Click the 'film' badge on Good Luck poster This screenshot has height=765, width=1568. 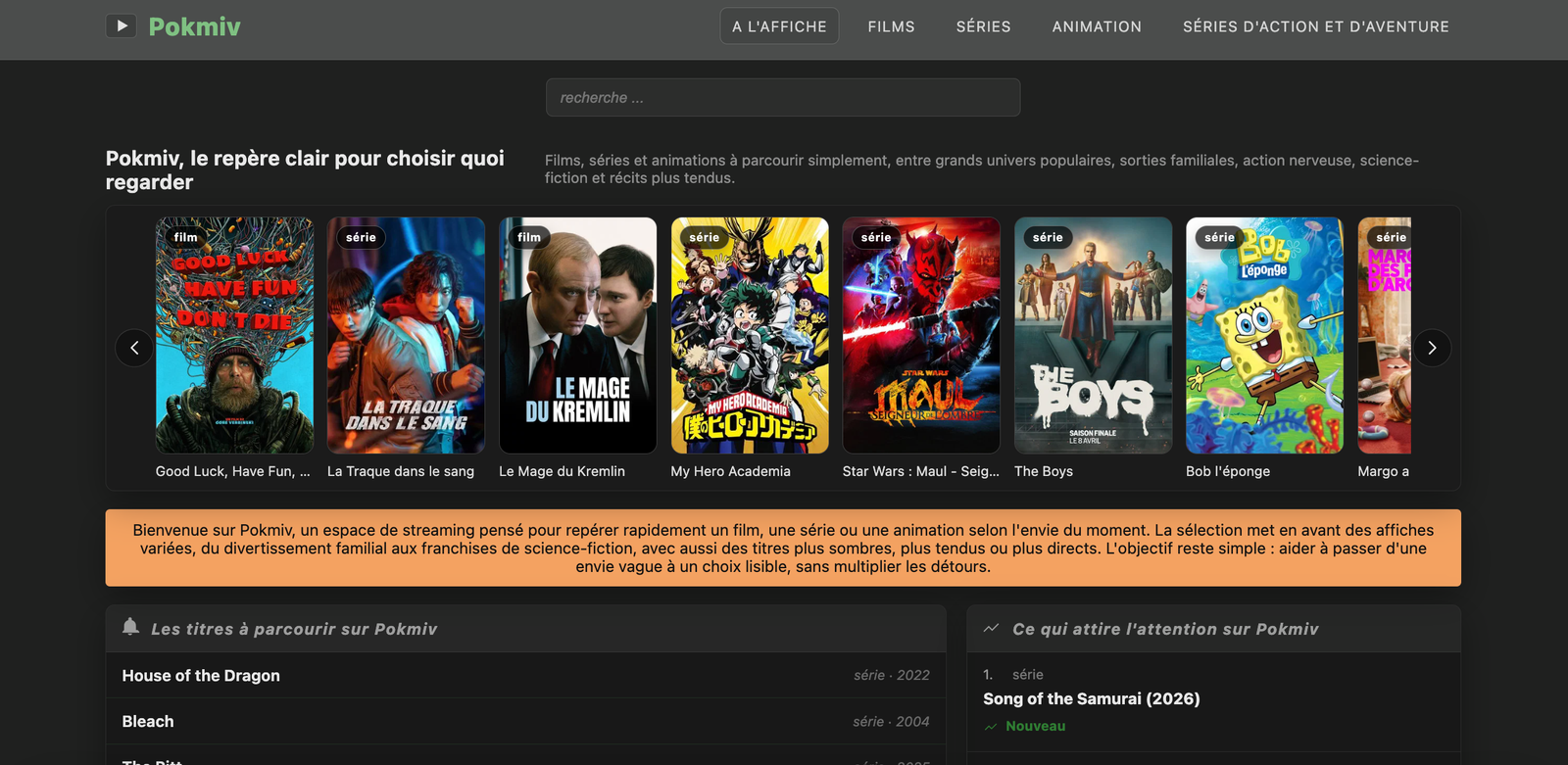pyautogui.click(x=186, y=237)
